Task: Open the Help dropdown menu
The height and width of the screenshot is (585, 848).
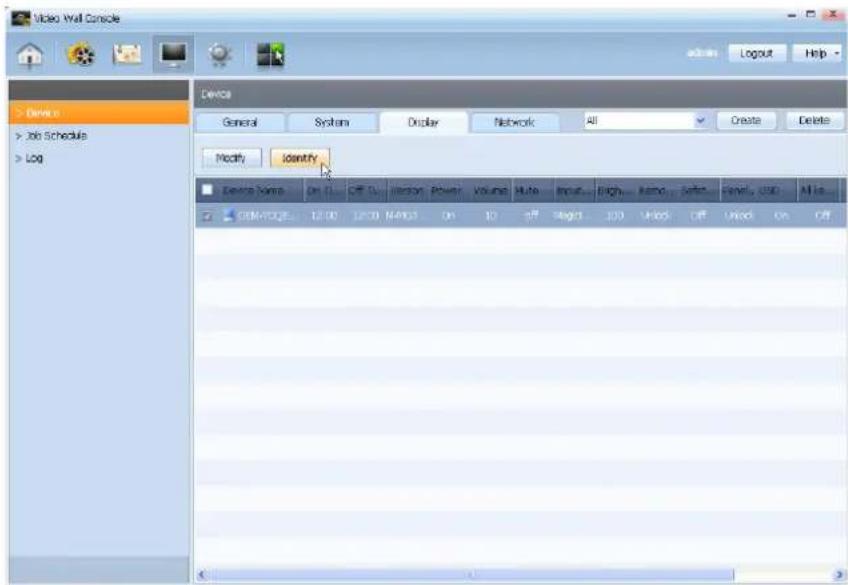Action: (818, 53)
